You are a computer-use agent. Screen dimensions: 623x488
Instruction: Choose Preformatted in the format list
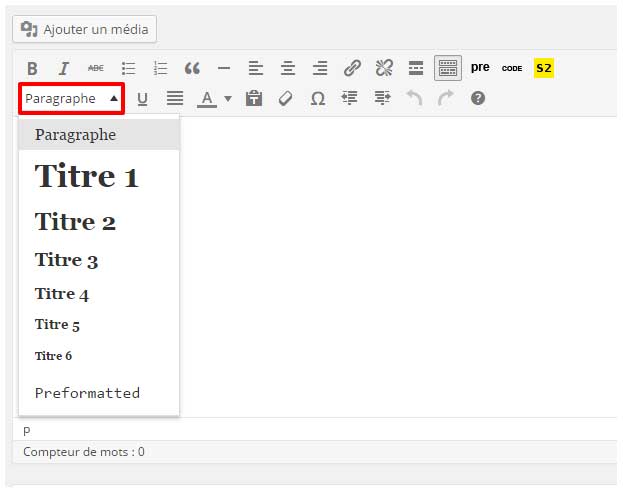pyautogui.click(x=87, y=393)
